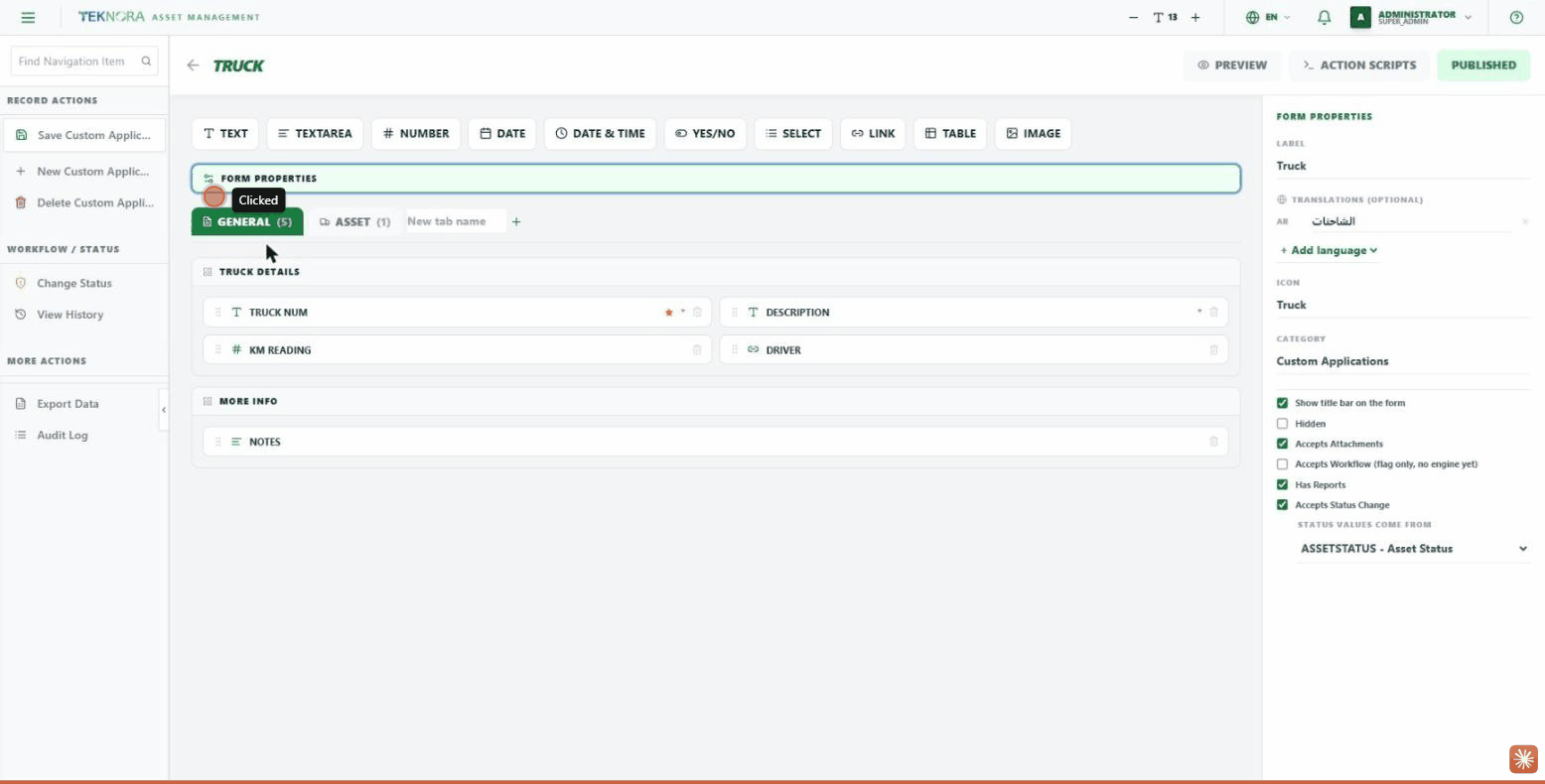
Task: Add a Date & Time field
Action: [600, 133]
